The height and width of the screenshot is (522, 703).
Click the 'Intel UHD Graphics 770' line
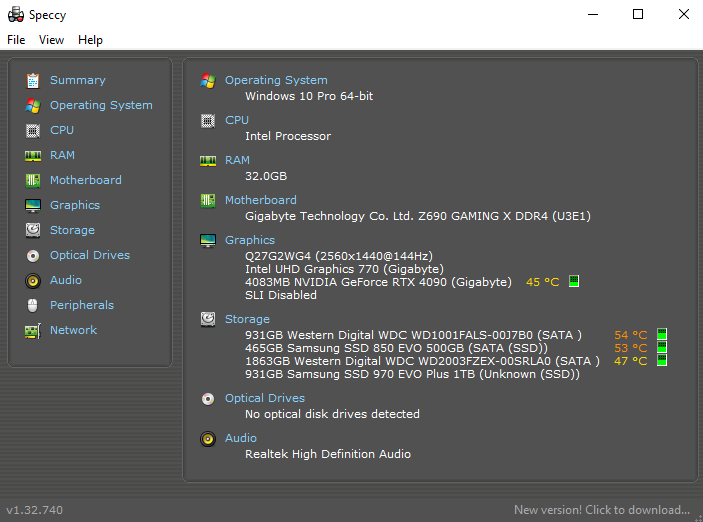(x=344, y=269)
